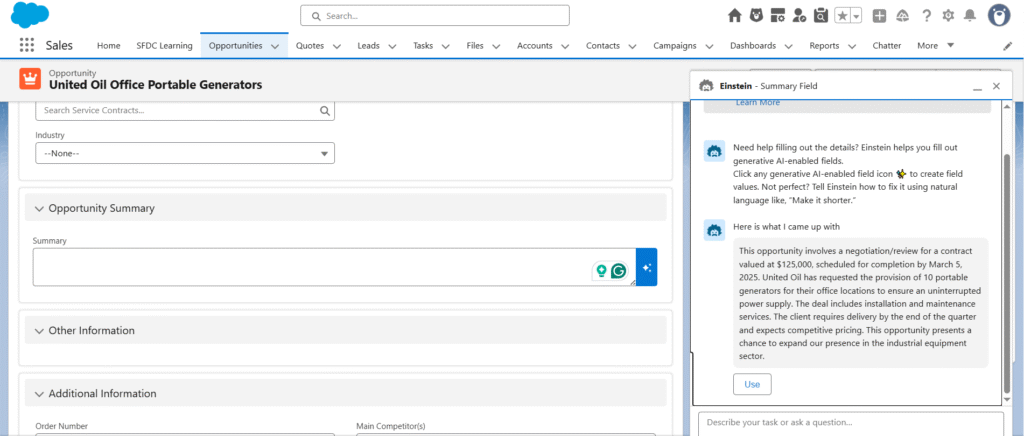Open the user profile avatar
The image size is (1024, 436).
[998, 15]
